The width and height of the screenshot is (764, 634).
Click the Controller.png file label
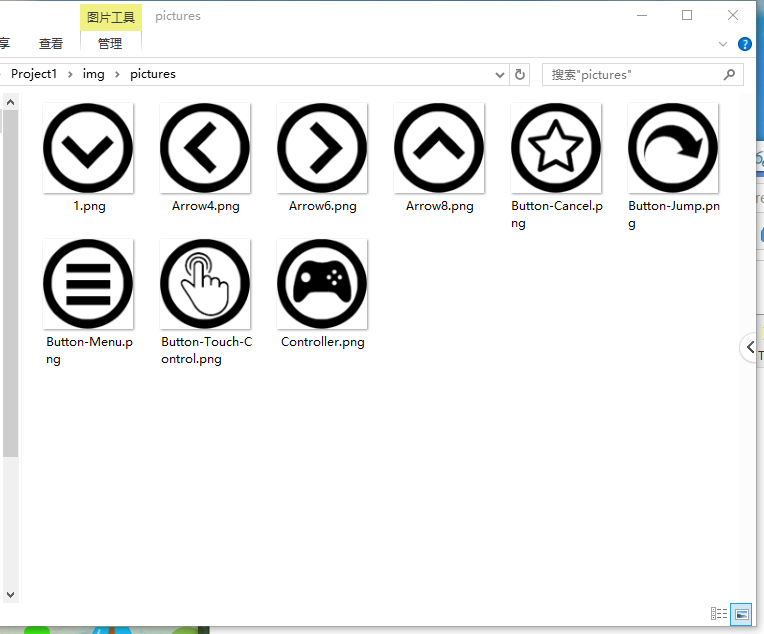[x=323, y=342]
